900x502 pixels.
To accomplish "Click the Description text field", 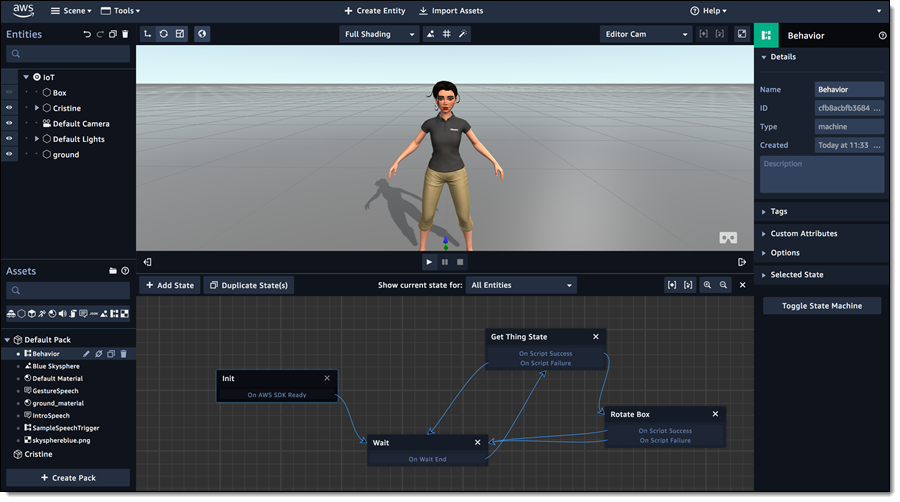I will click(x=821, y=174).
